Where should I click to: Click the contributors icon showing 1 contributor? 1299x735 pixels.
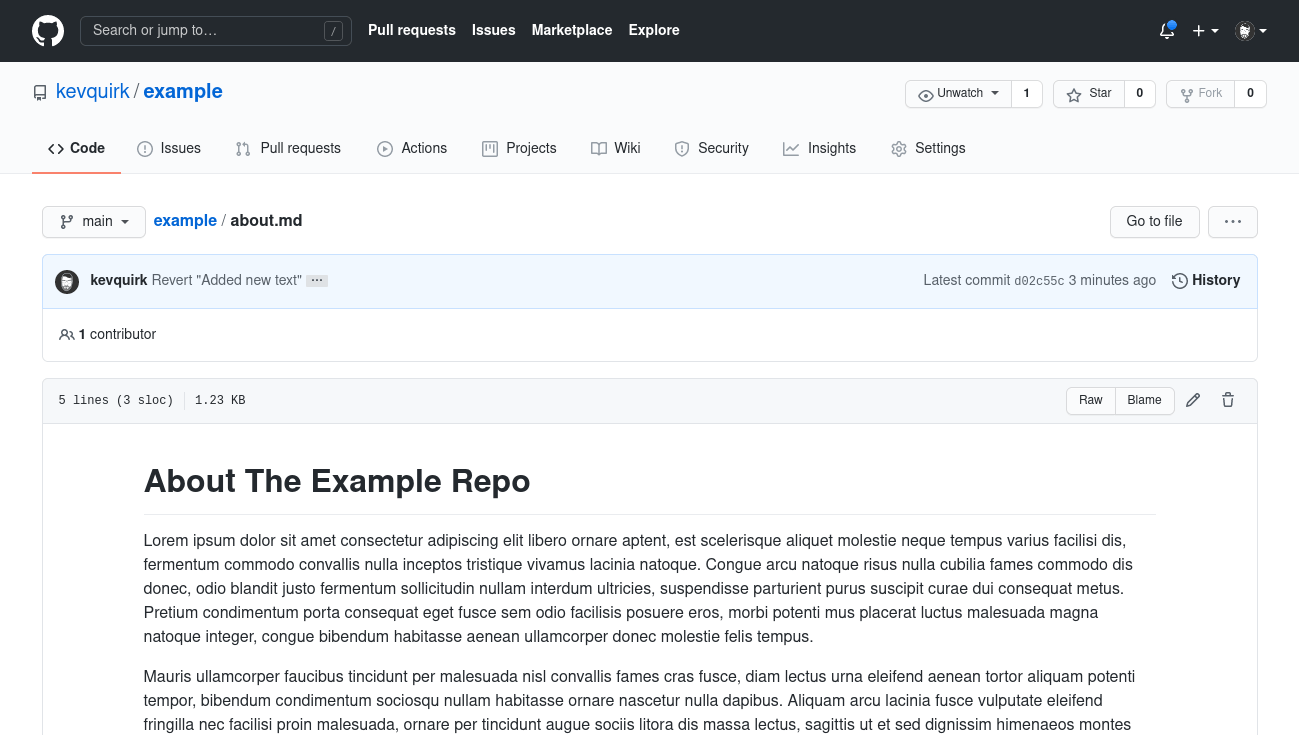[66, 334]
